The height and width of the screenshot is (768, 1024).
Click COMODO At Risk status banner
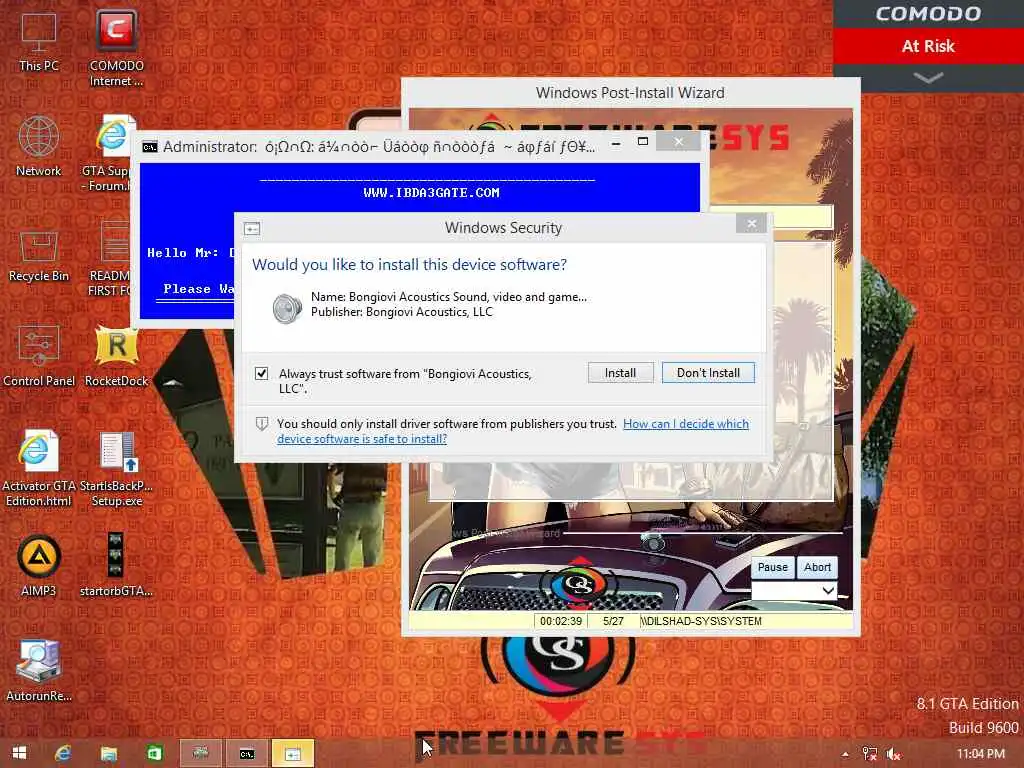pyautogui.click(x=928, y=46)
